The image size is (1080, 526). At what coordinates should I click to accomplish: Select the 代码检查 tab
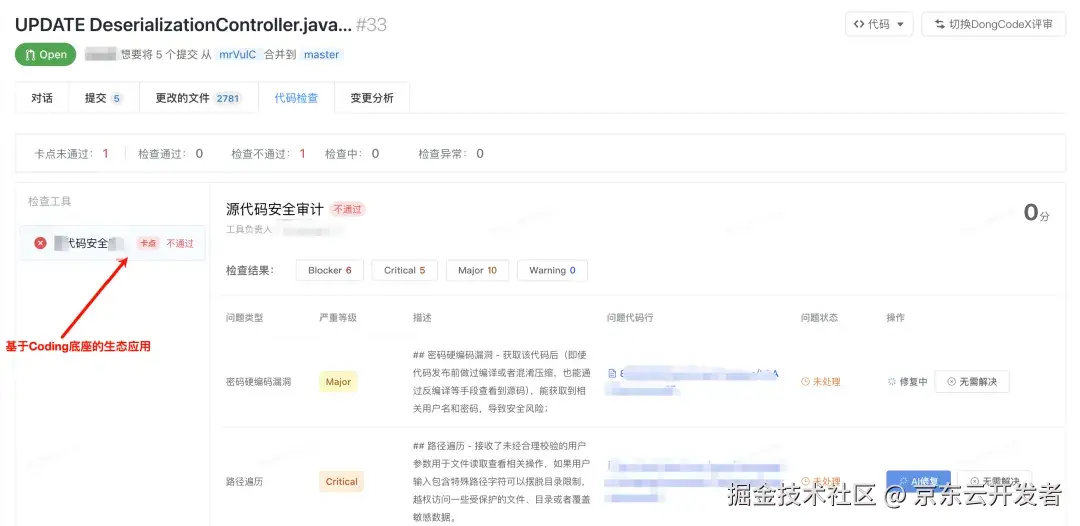tap(296, 98)
